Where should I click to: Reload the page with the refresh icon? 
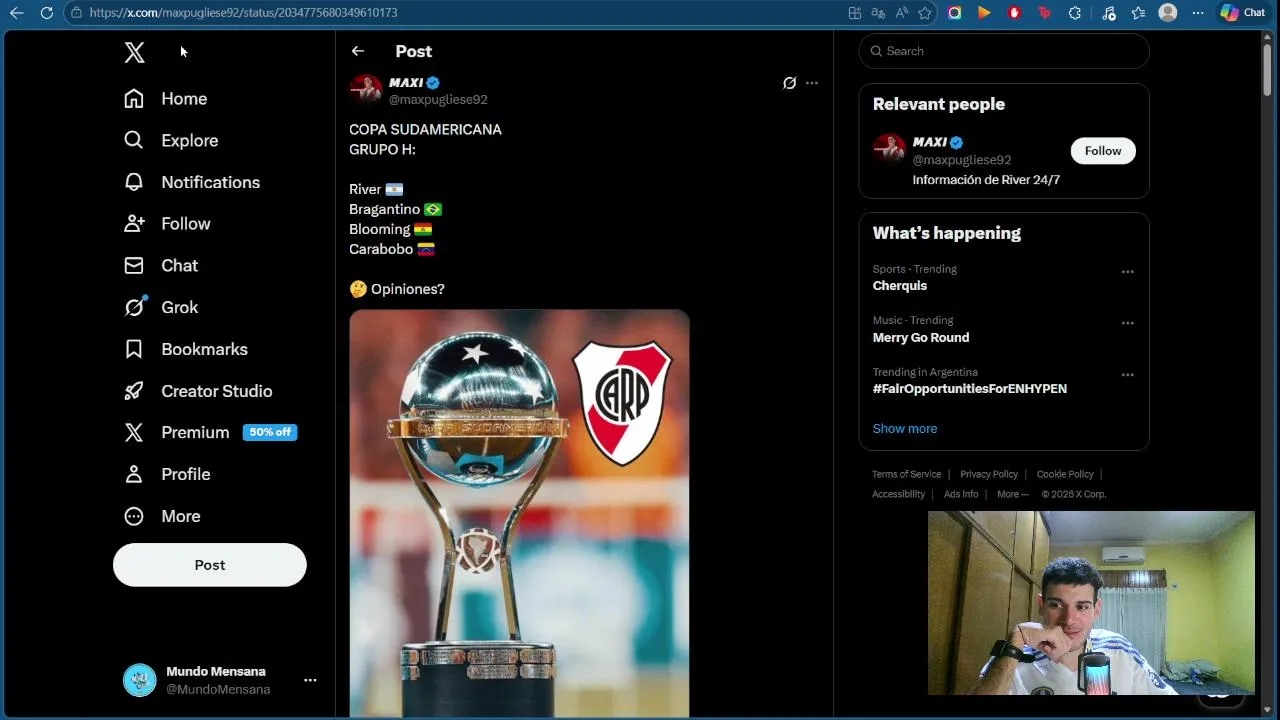click(x=46, y=13)
